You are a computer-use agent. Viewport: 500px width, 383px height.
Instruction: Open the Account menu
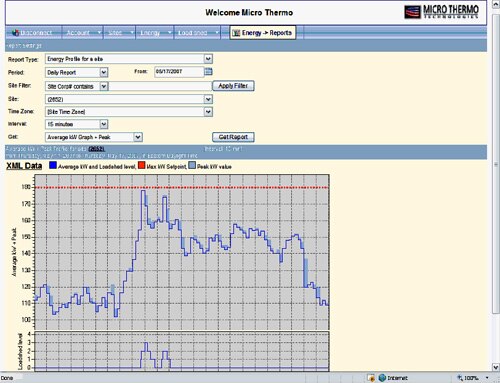tap(83, 33)
